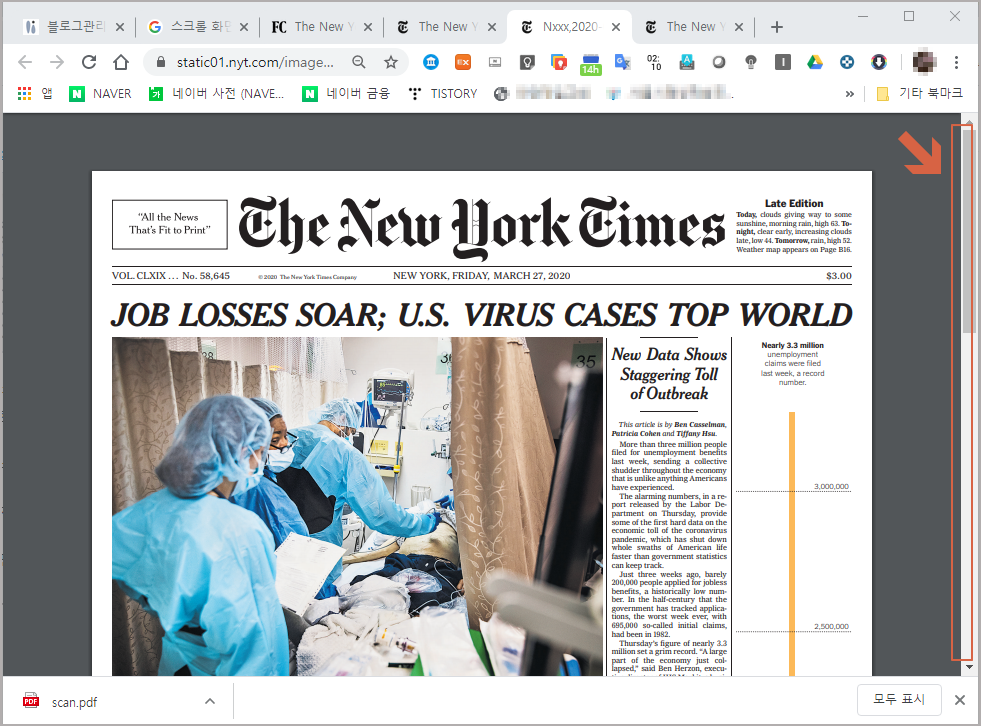Click the rainbow-ringed download arrow extension
Image resolution: width=981 pixels, height=726 pixels.
[x=878, y=62]
